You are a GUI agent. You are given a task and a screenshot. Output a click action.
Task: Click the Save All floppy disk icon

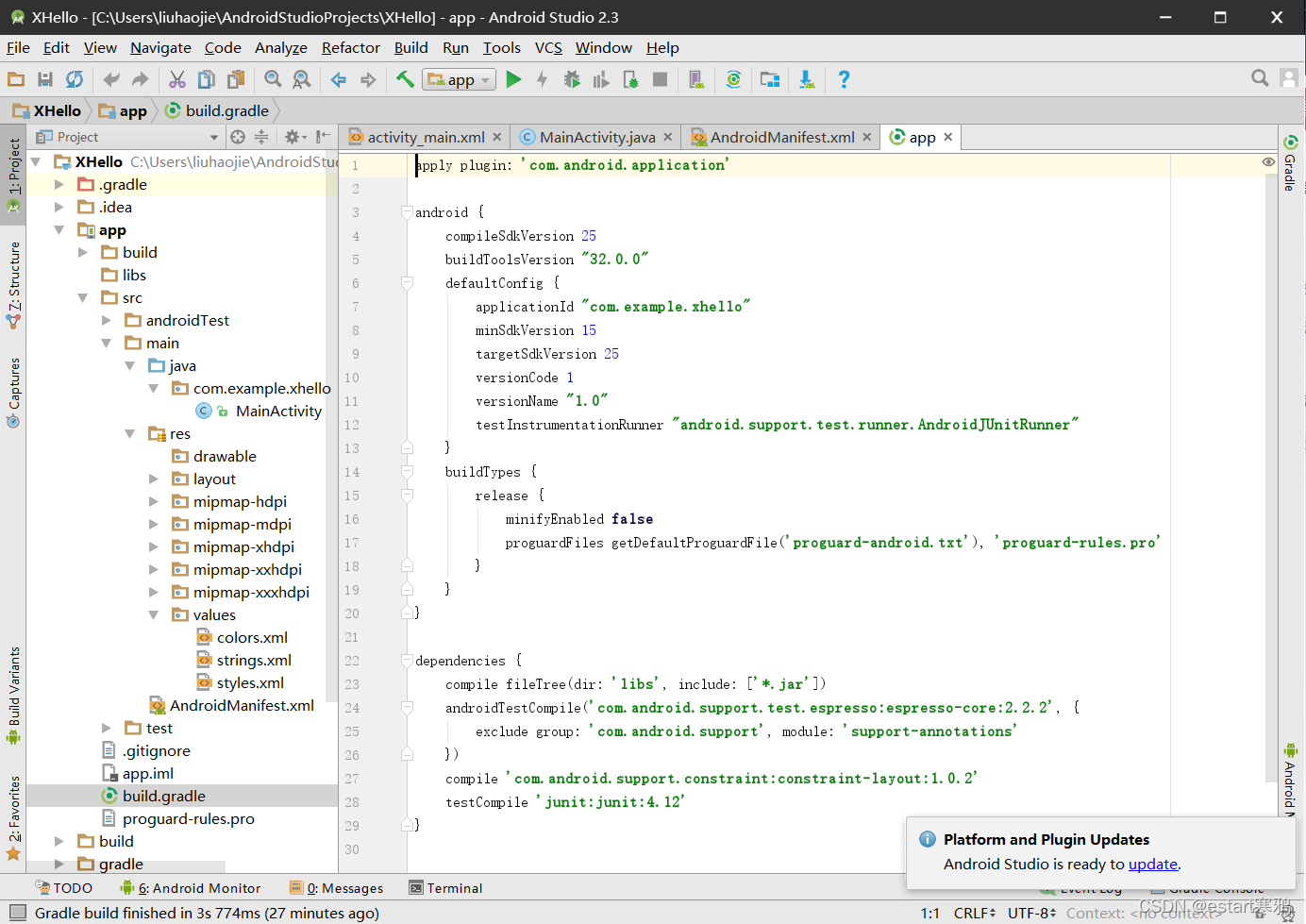pos(44,80)
